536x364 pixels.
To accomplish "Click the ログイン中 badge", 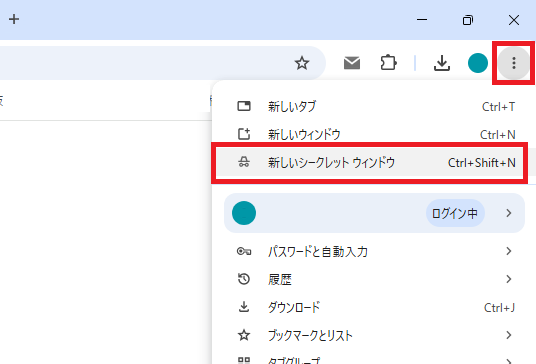I will click(x=455, y=213).
